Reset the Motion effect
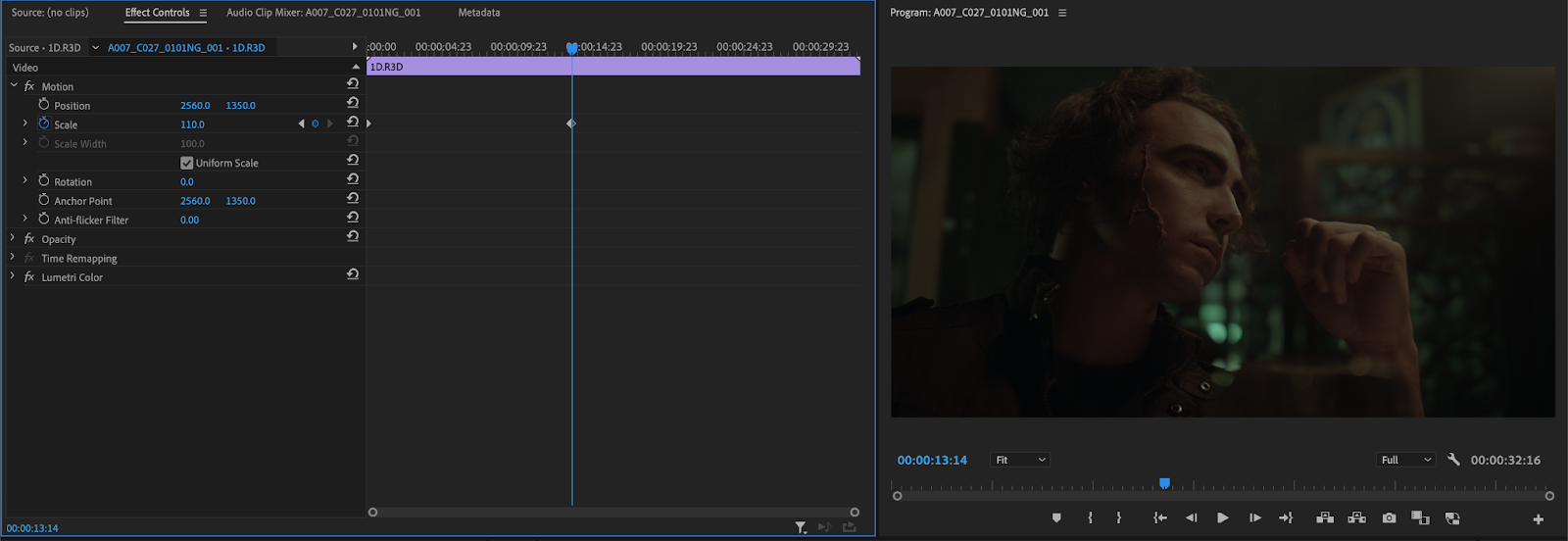Image resolution: width=1568 pixels, height=541 pixels. (x=353, y=84)
